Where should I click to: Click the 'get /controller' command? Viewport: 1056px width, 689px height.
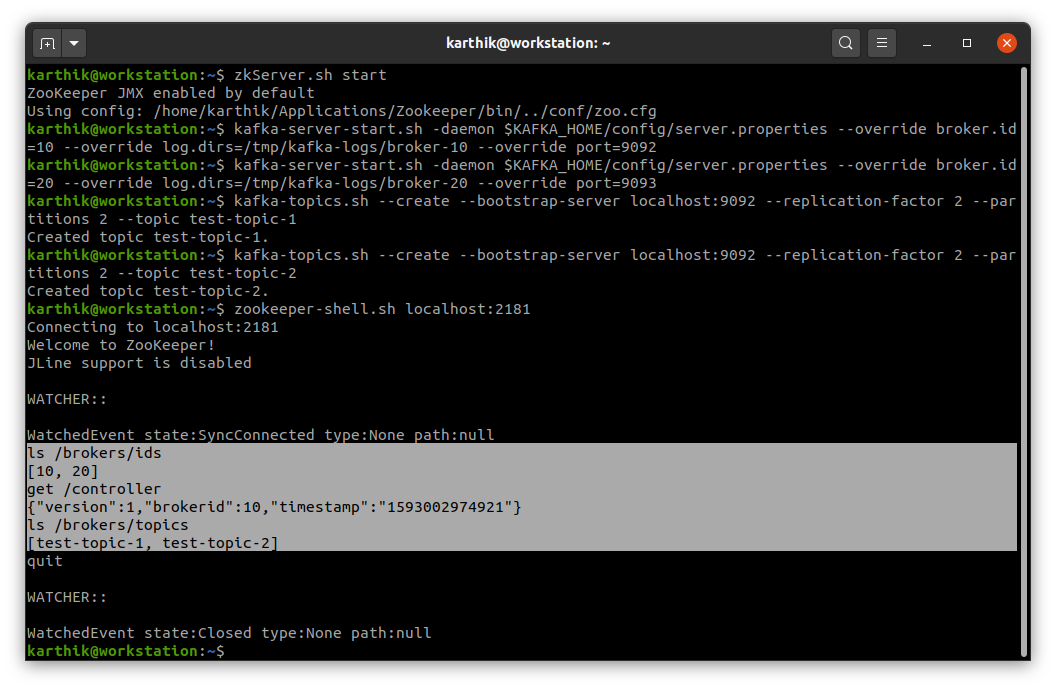click(x=94, y=489)
